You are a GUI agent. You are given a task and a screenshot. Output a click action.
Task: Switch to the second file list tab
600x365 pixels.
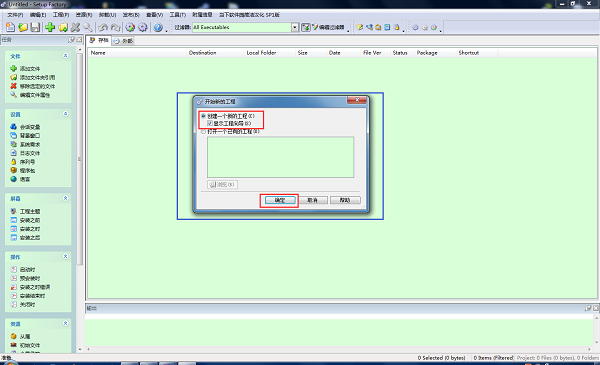tap(124, 41)
